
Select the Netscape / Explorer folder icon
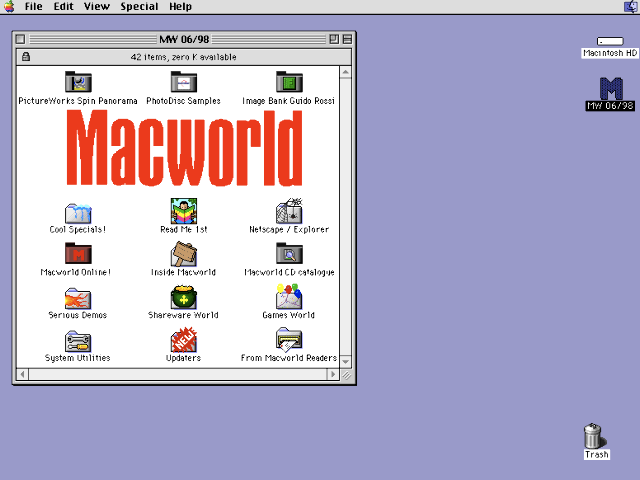289,211
